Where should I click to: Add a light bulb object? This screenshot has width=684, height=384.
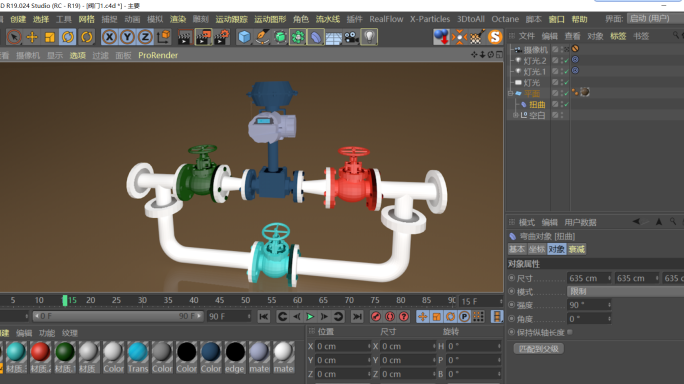coord(369,37)
